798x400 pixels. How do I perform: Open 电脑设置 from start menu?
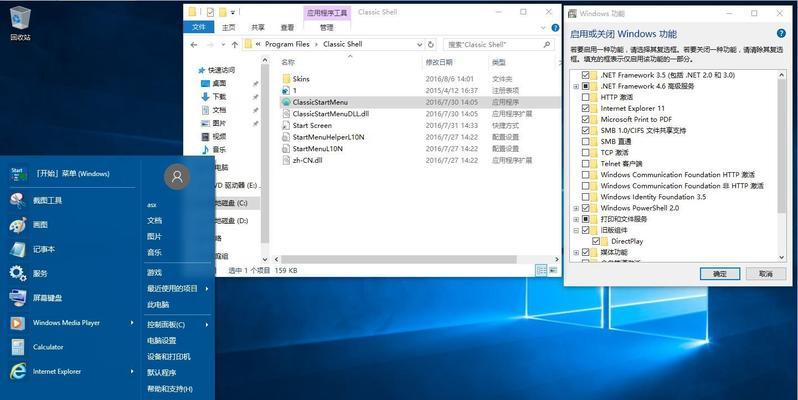[161, 340]
